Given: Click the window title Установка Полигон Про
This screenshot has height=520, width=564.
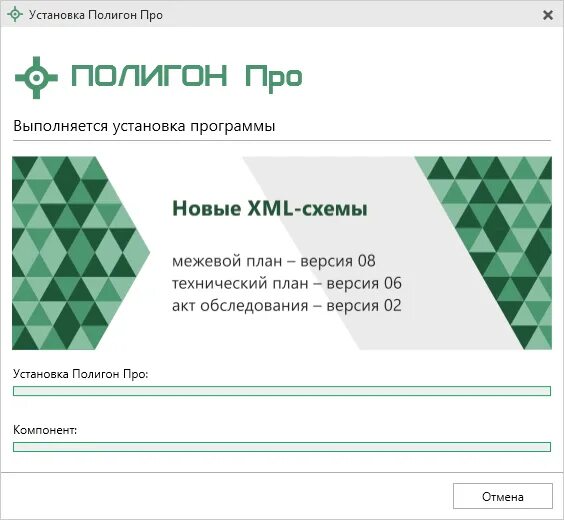Looking at the screenshot, I should point(96,15).
